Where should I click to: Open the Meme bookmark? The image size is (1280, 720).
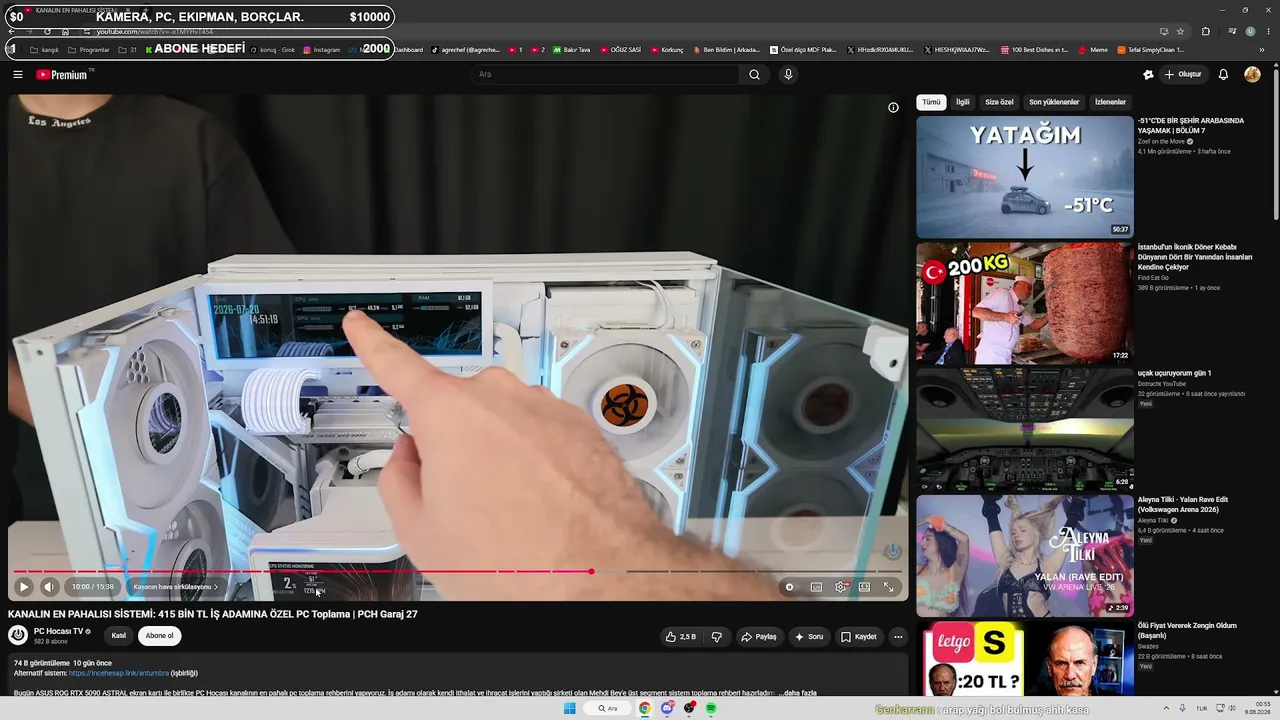pyautogui.click(x=1093, y=50)
